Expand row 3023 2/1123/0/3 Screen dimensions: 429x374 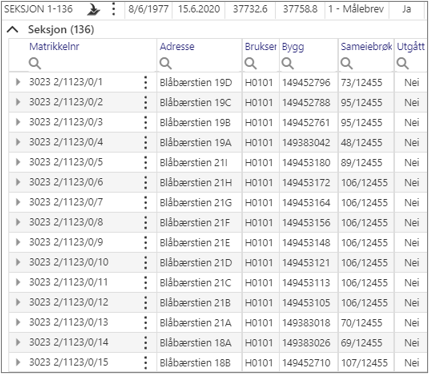[x=18, y=122]
